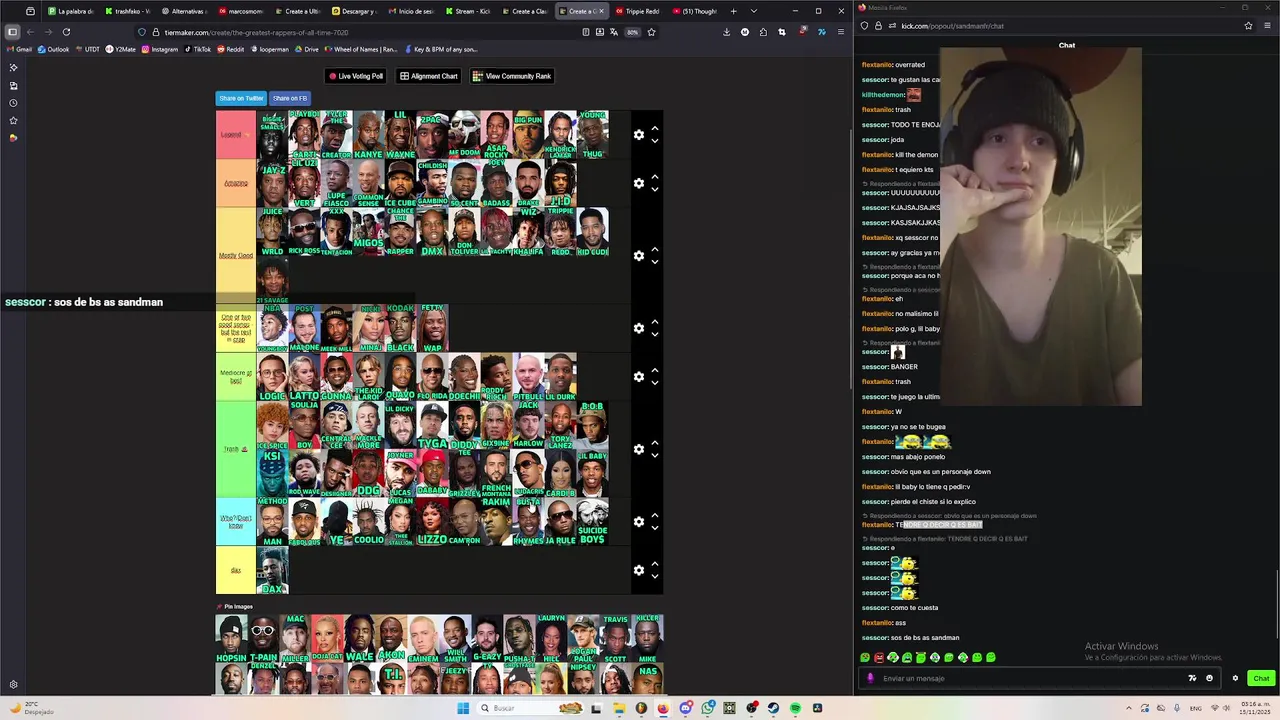
Task: Open settings gear for Mediocre or bad row
Action: click(x=639, y=377)
